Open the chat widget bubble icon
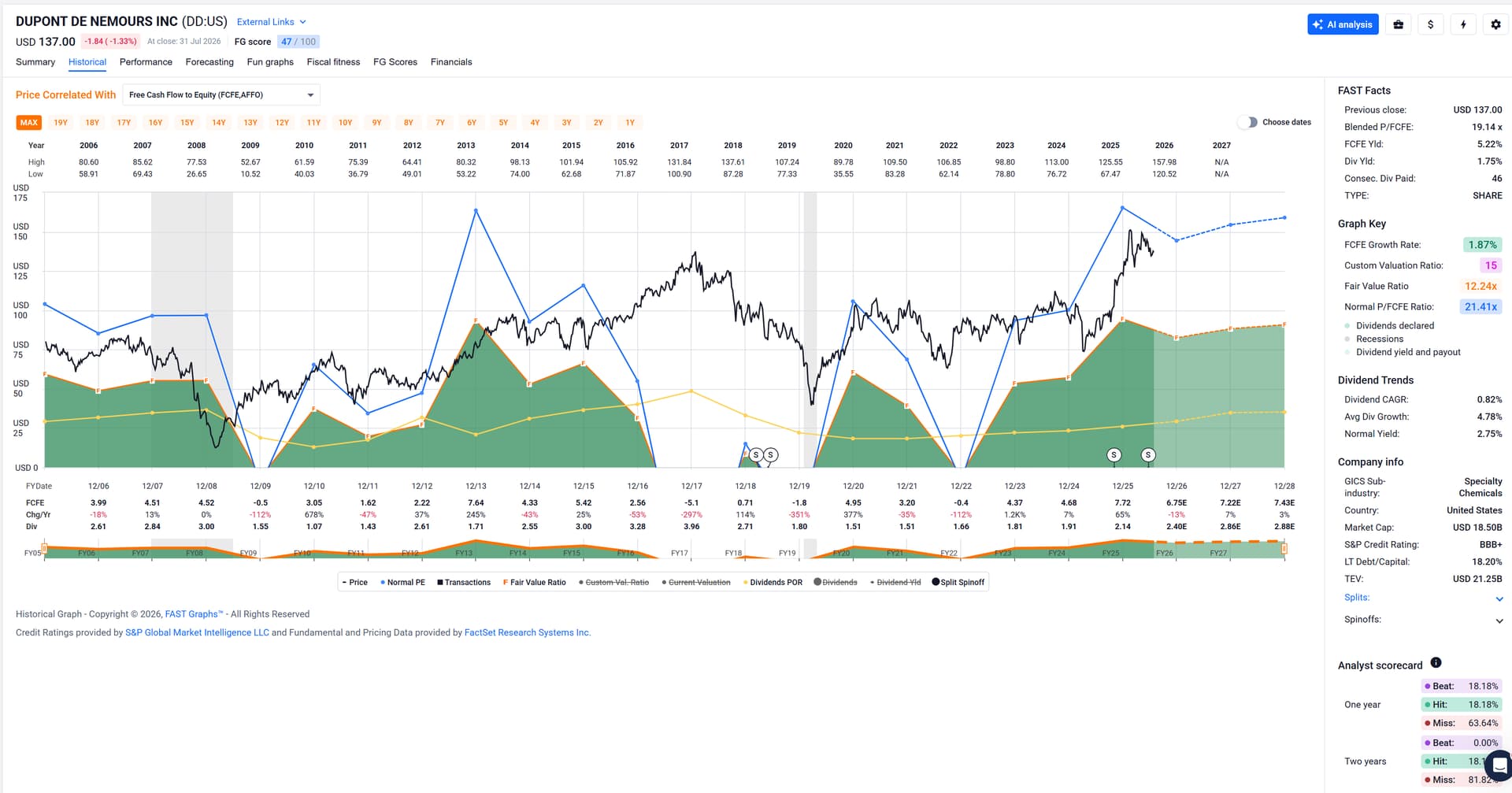The width and height of the screenshot is (1512, 793). coord(1498,765)
